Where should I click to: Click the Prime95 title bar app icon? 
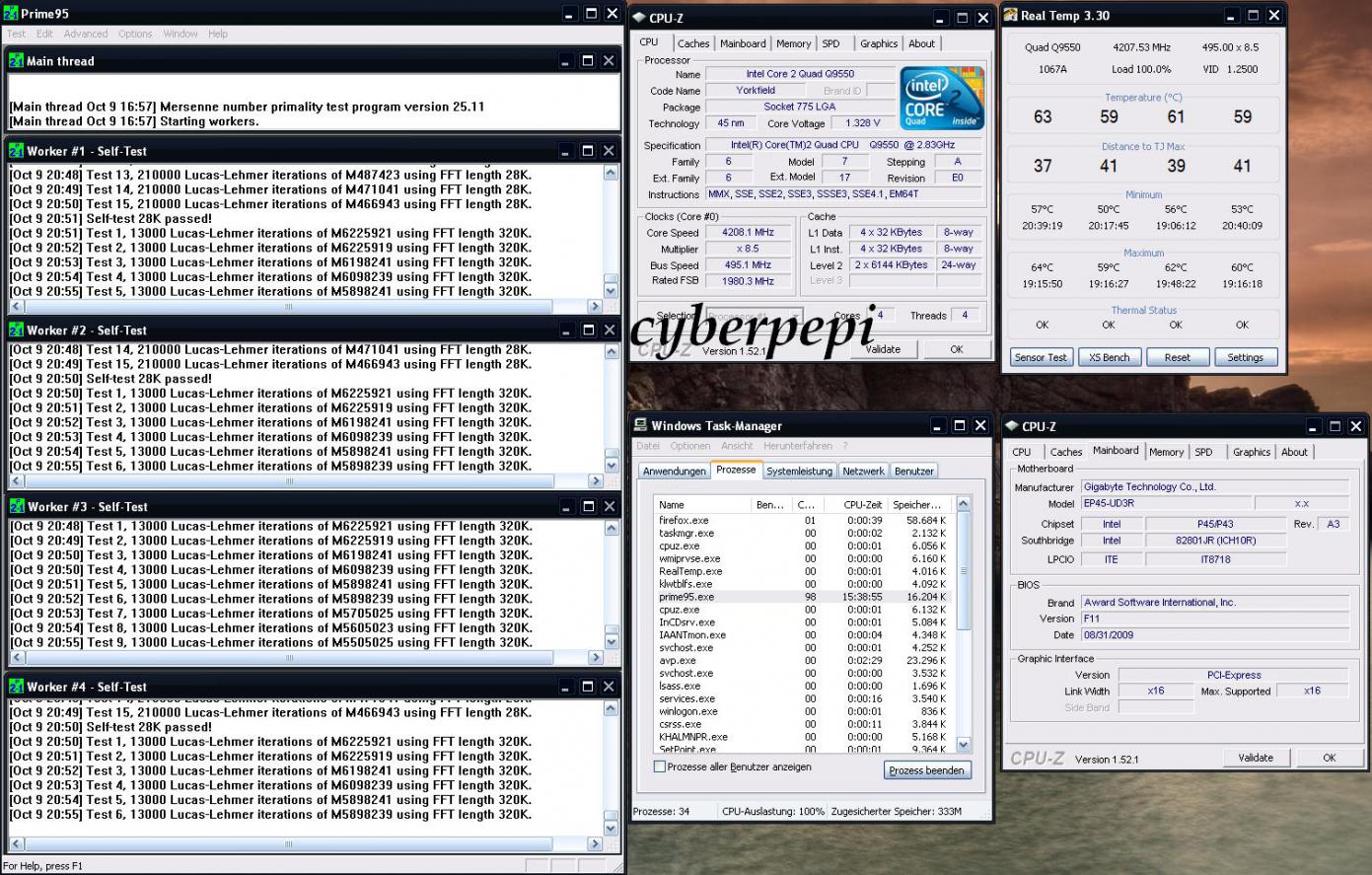click(11, 14)
